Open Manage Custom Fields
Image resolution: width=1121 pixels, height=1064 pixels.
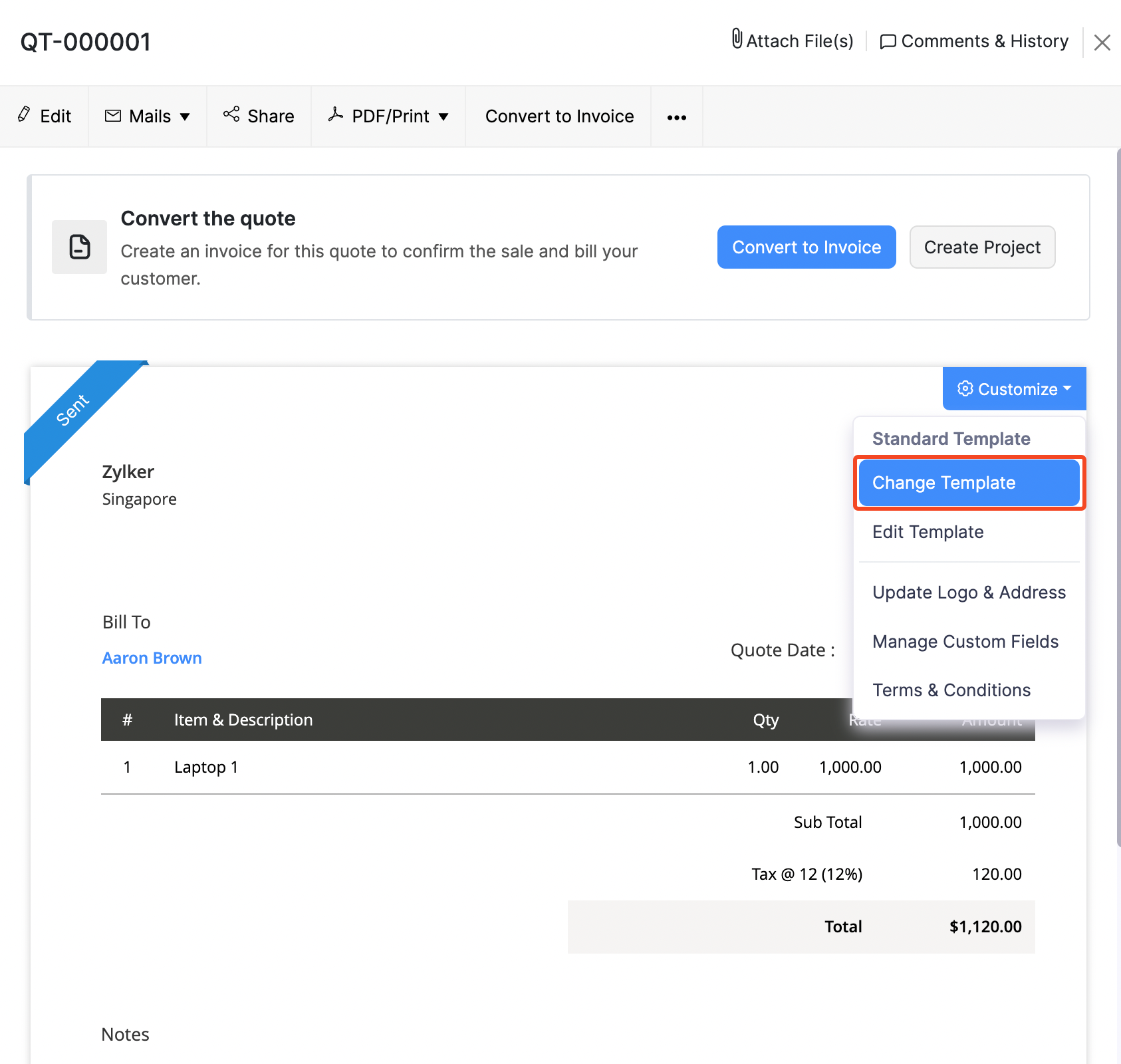(x=965, y=641)
